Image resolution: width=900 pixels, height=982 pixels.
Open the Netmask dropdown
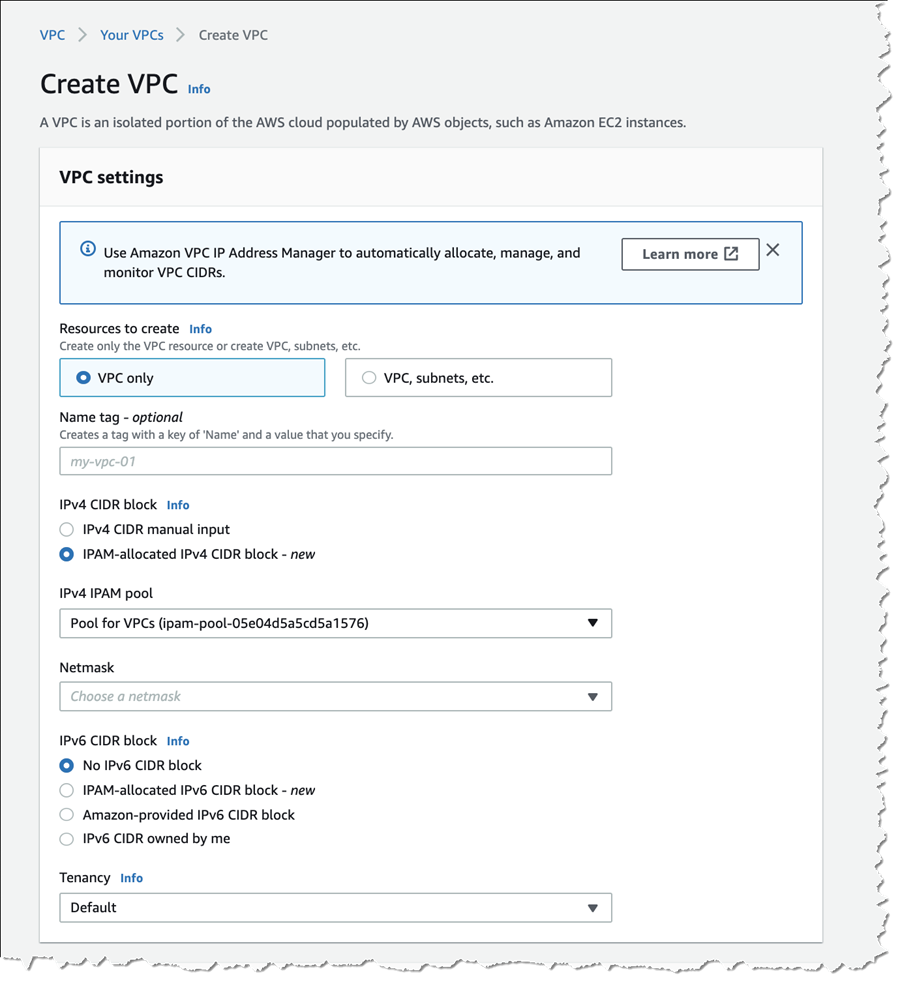pos(336,696)
